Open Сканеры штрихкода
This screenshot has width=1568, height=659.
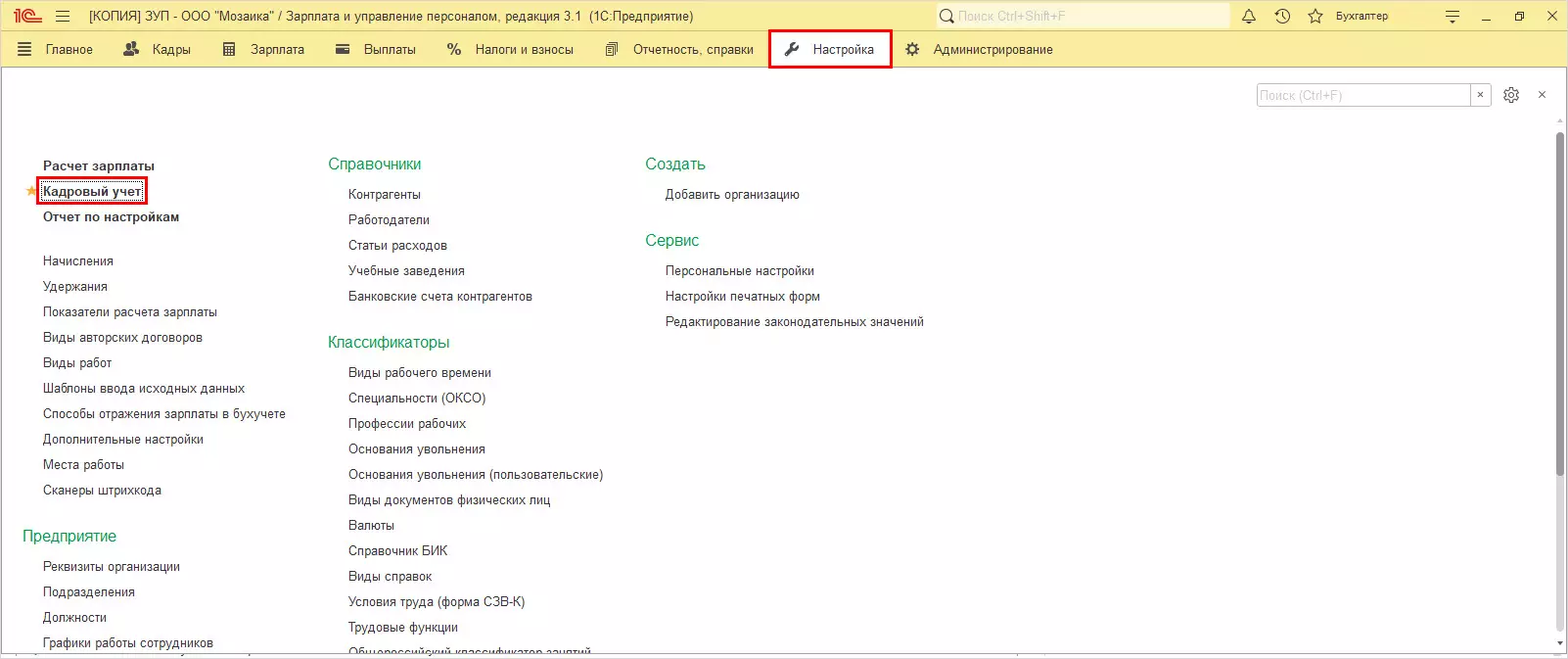point(102,490)
